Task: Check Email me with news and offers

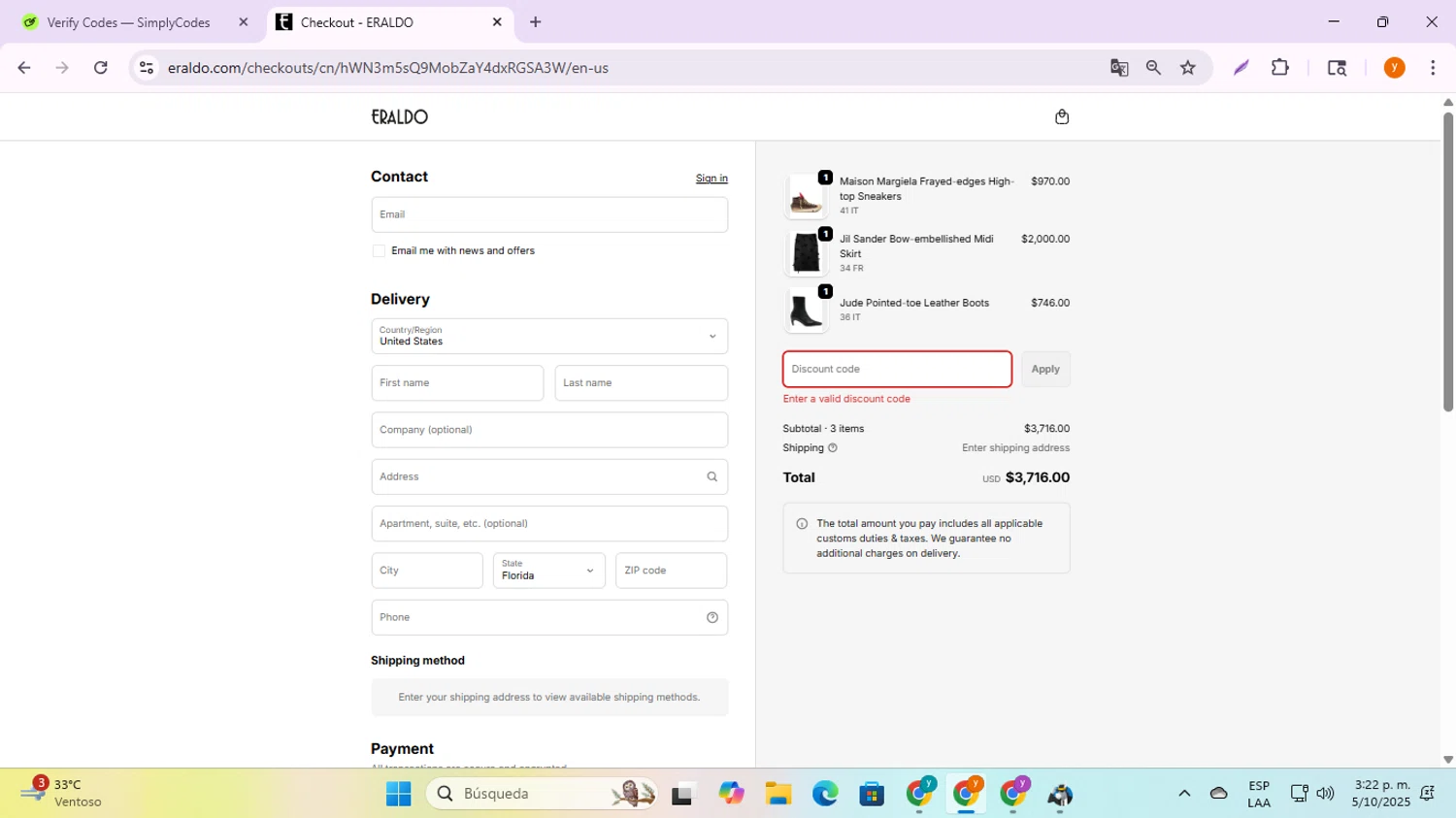Action: 379,251
